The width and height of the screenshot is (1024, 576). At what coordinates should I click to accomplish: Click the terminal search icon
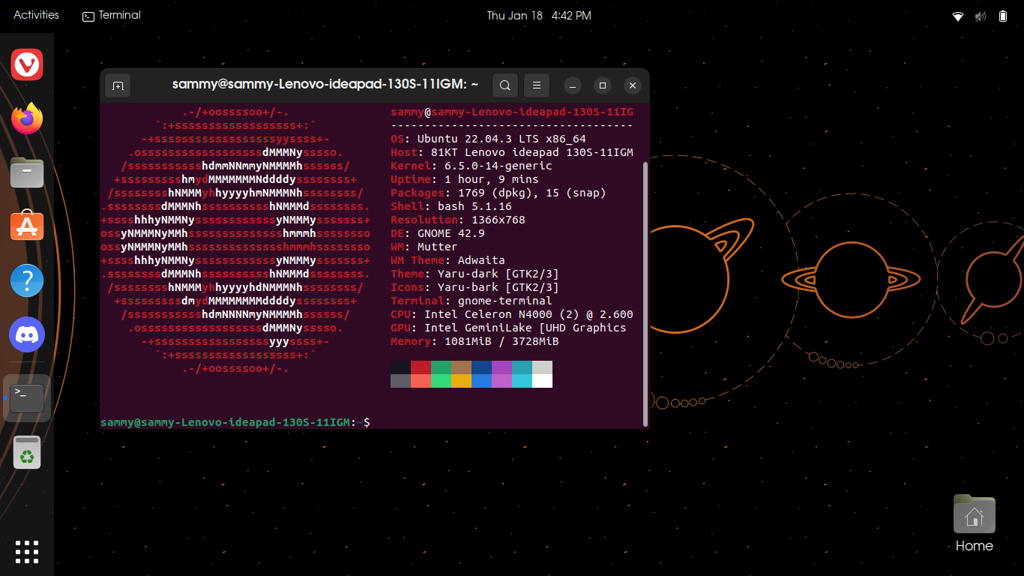(x=505, y=86)
